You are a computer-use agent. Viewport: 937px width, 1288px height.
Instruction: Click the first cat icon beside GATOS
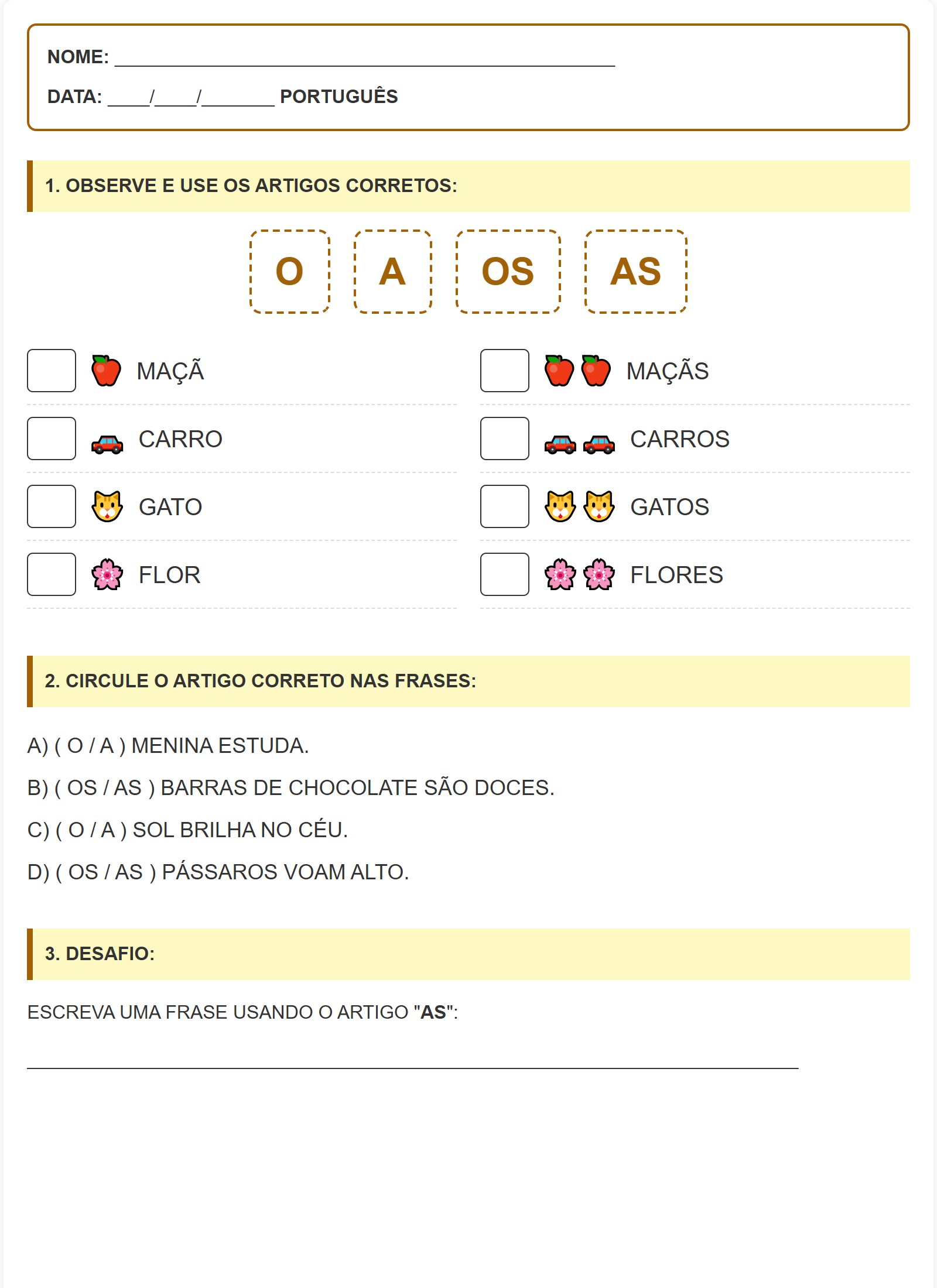pyautogui.click(x=560, y=506)
